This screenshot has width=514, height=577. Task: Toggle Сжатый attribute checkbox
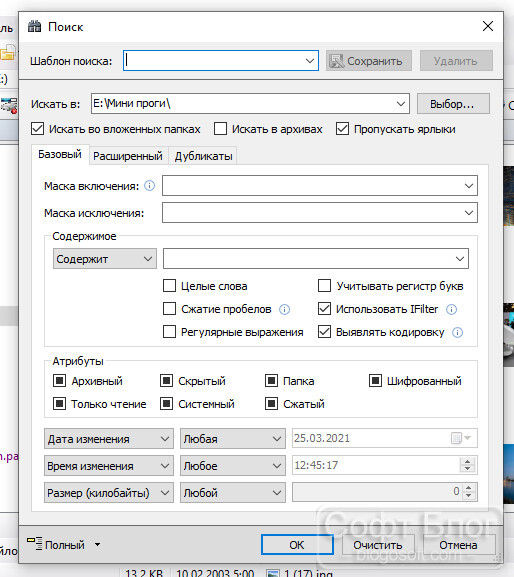[271, 404]
